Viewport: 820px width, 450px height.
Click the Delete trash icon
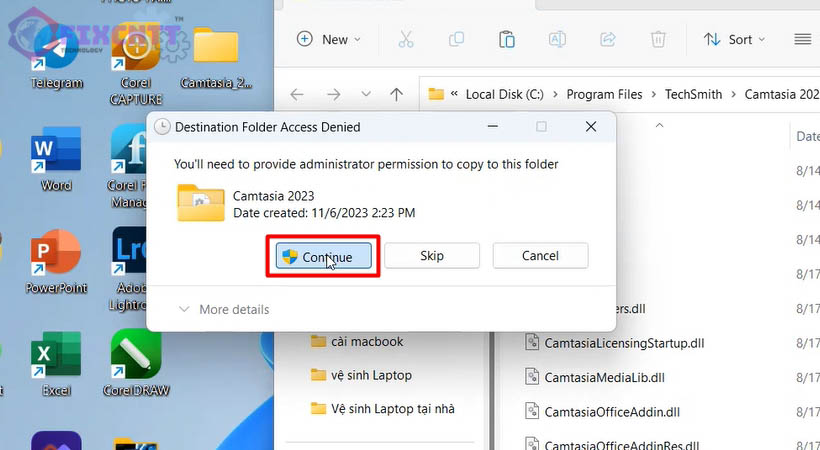(658, 40)
